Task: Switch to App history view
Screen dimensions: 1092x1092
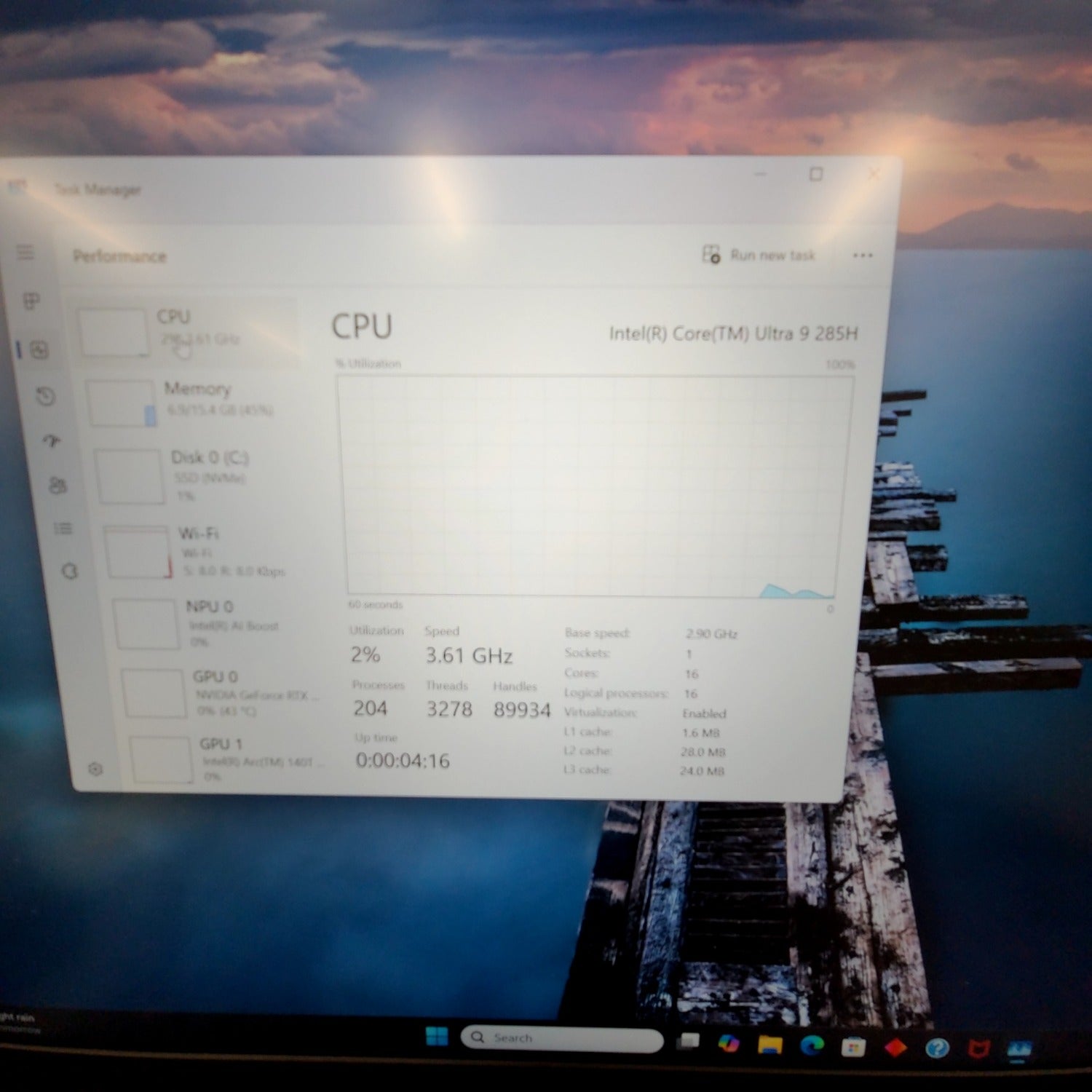Action: pyautogui.click(x=46, y=396)
